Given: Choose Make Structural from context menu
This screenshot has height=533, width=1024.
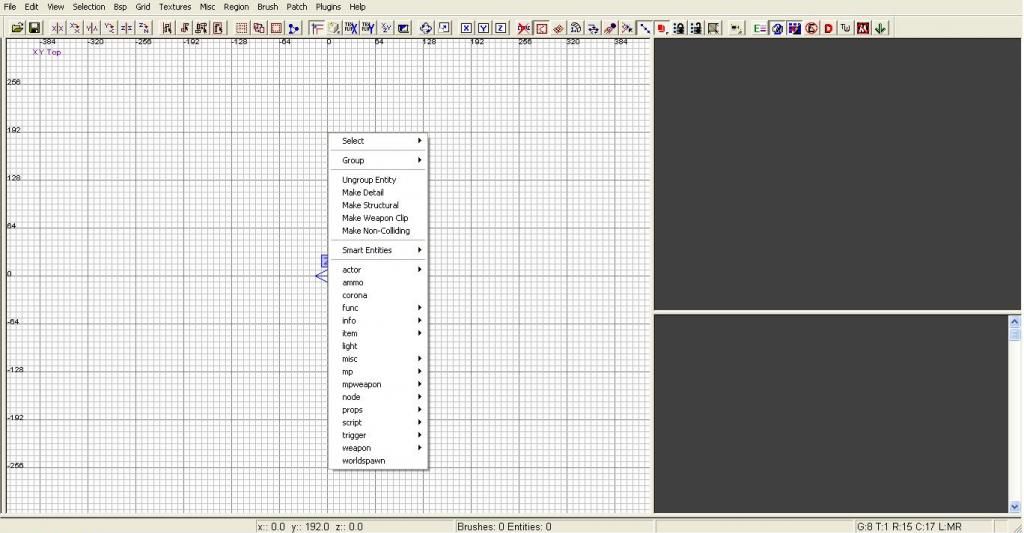Looking at the screenshot, I should (x=378, y=205).
